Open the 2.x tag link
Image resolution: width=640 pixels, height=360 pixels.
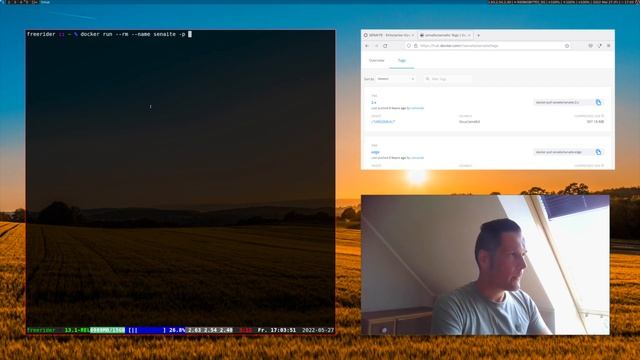pos(373,102)
